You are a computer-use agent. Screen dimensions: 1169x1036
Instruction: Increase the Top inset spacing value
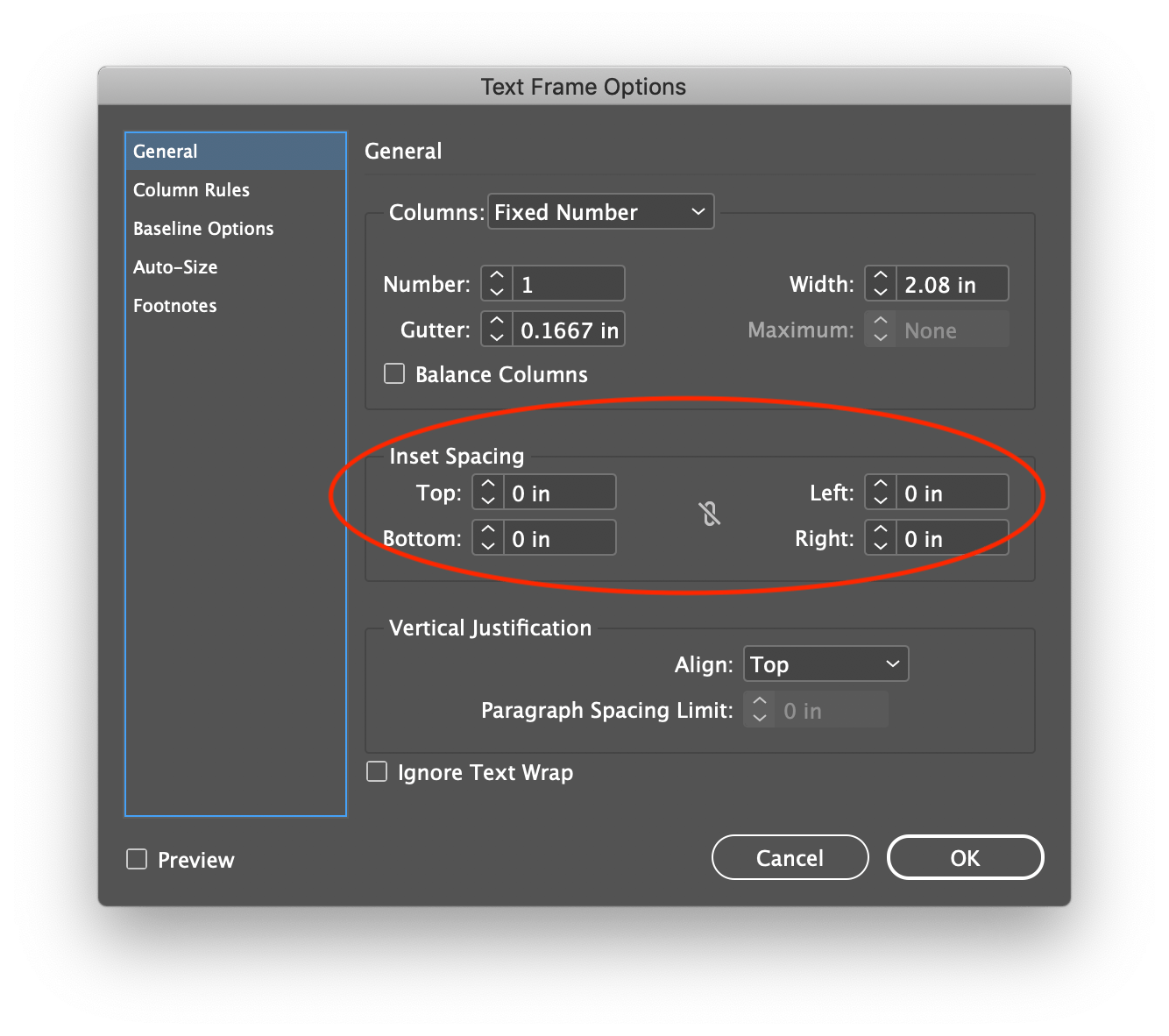pos(486,485)
